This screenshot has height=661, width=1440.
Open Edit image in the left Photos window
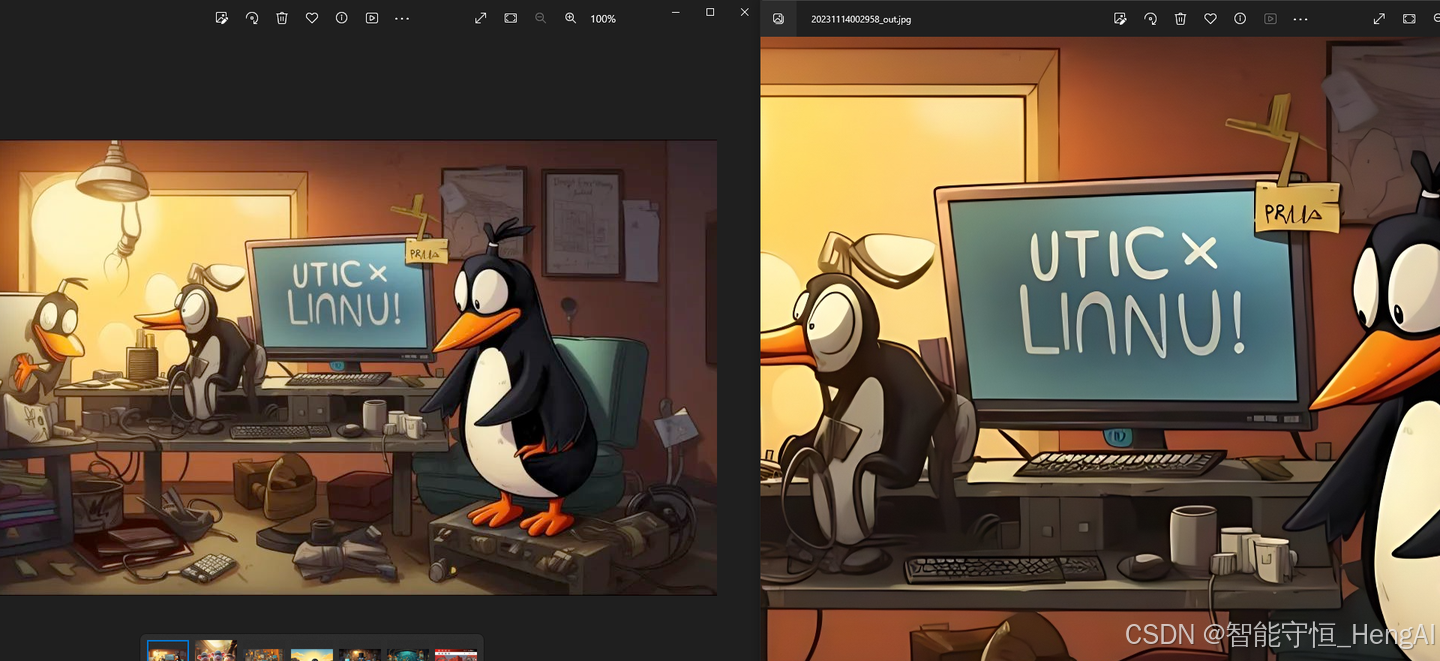[x=222, y=18]
